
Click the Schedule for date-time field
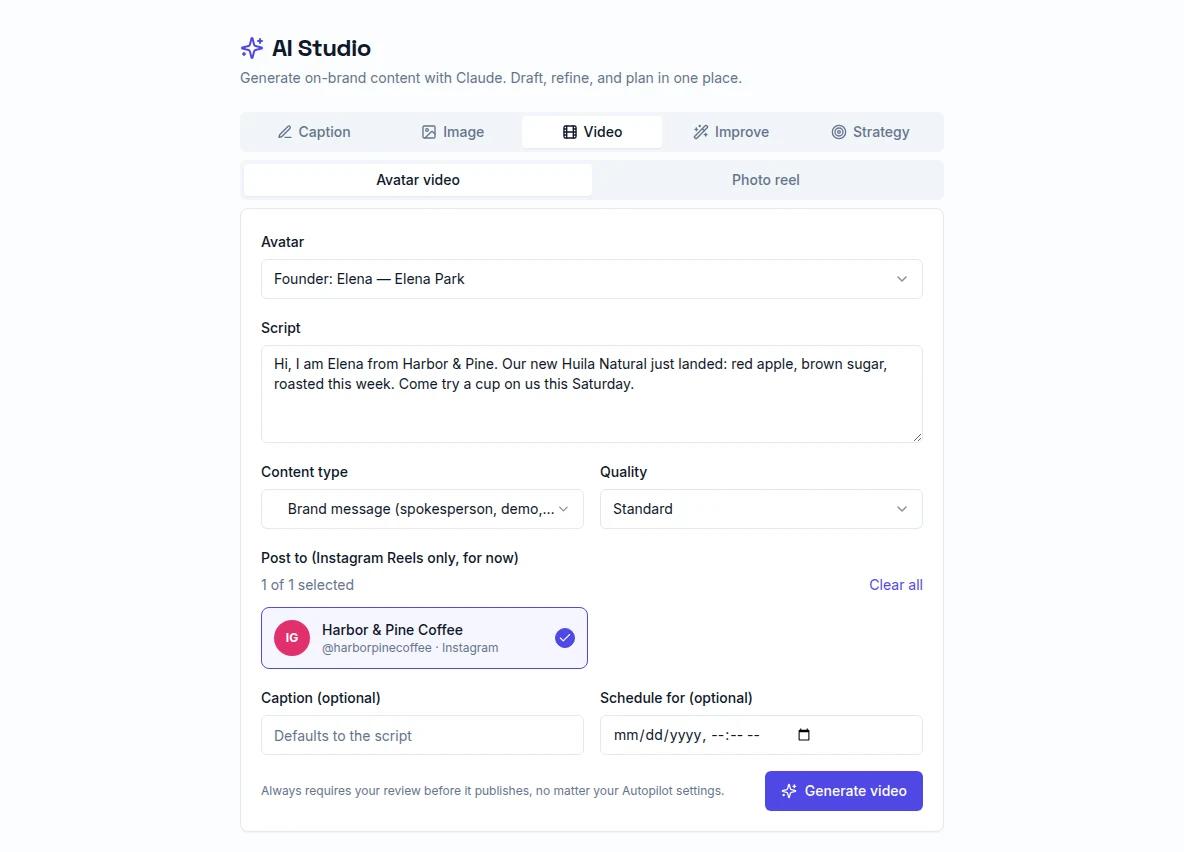761,735
